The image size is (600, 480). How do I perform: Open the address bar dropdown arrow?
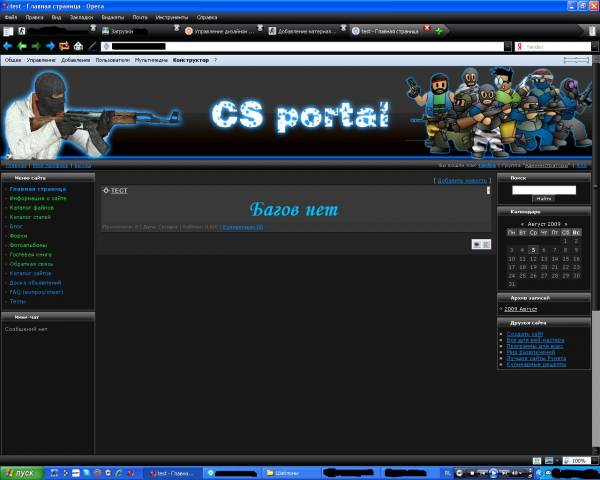coord(508,47)
